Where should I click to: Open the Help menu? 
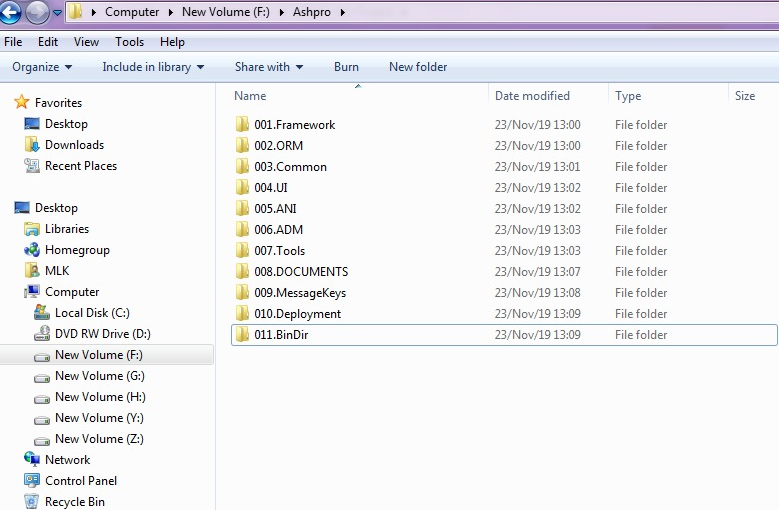pos(172,42)
